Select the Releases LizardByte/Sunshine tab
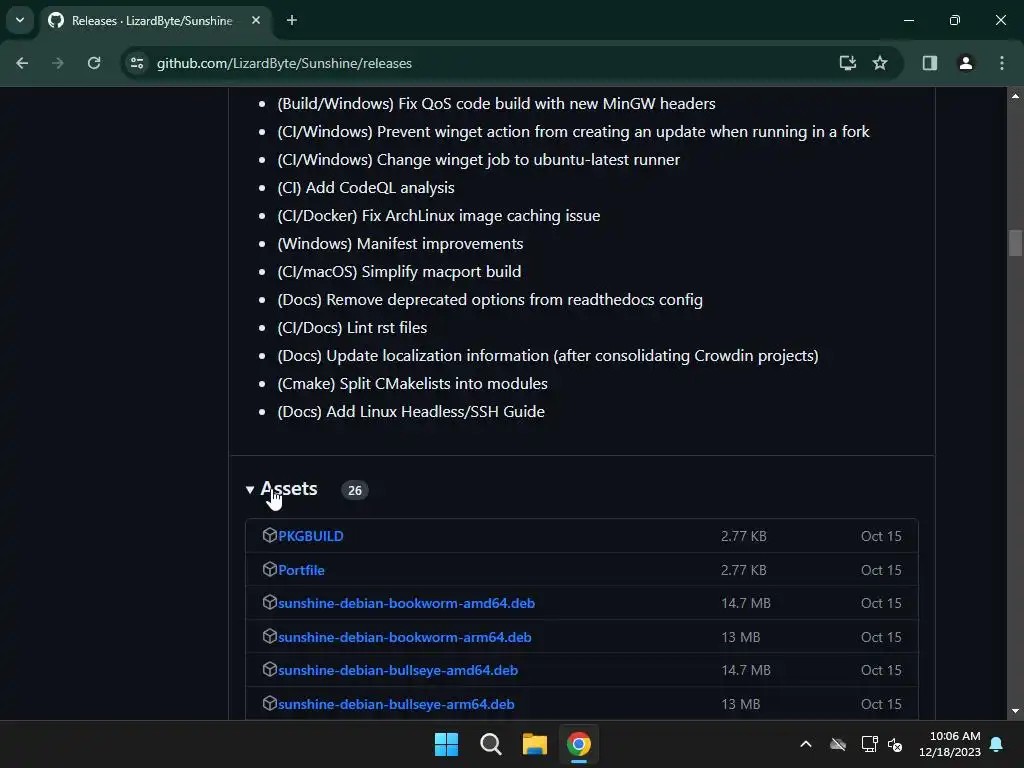Screen dimensions: 1024x768 [x=152, y=20]
